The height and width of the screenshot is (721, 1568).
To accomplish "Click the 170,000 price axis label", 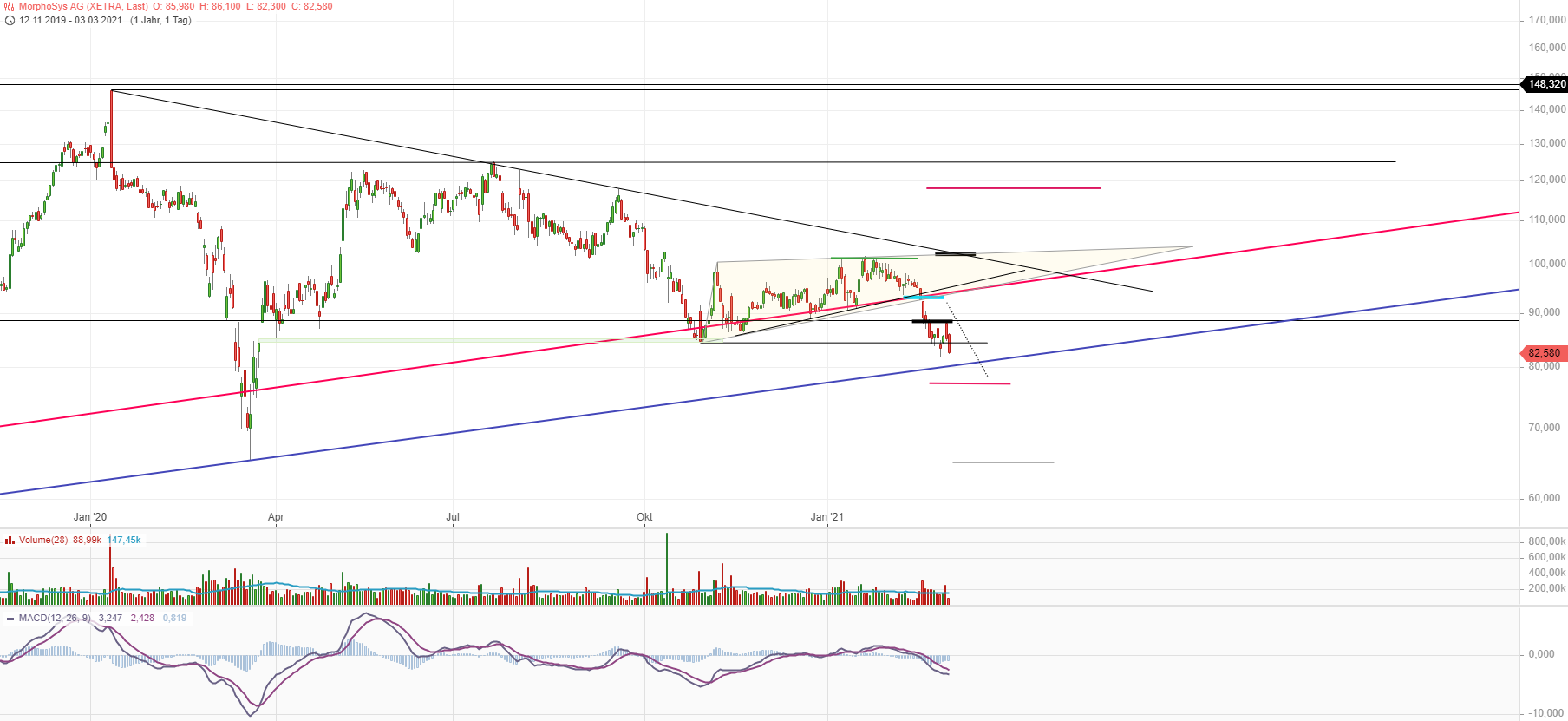I will pos(1547,20).
